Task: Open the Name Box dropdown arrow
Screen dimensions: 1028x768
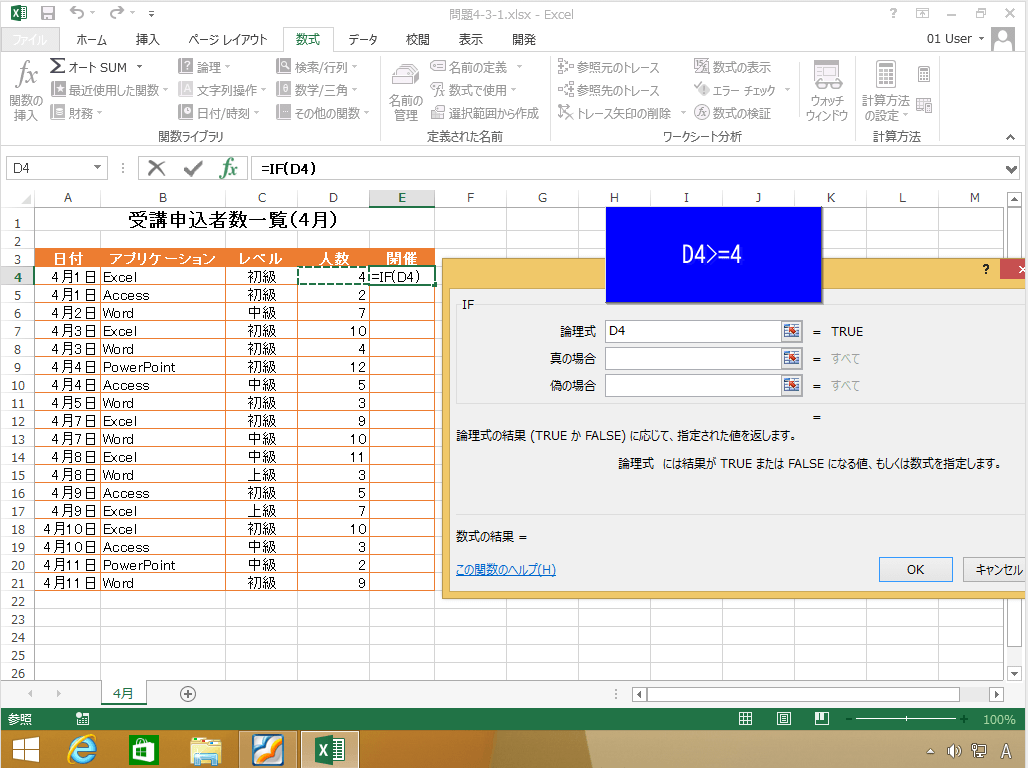Action: click(96, 168)
